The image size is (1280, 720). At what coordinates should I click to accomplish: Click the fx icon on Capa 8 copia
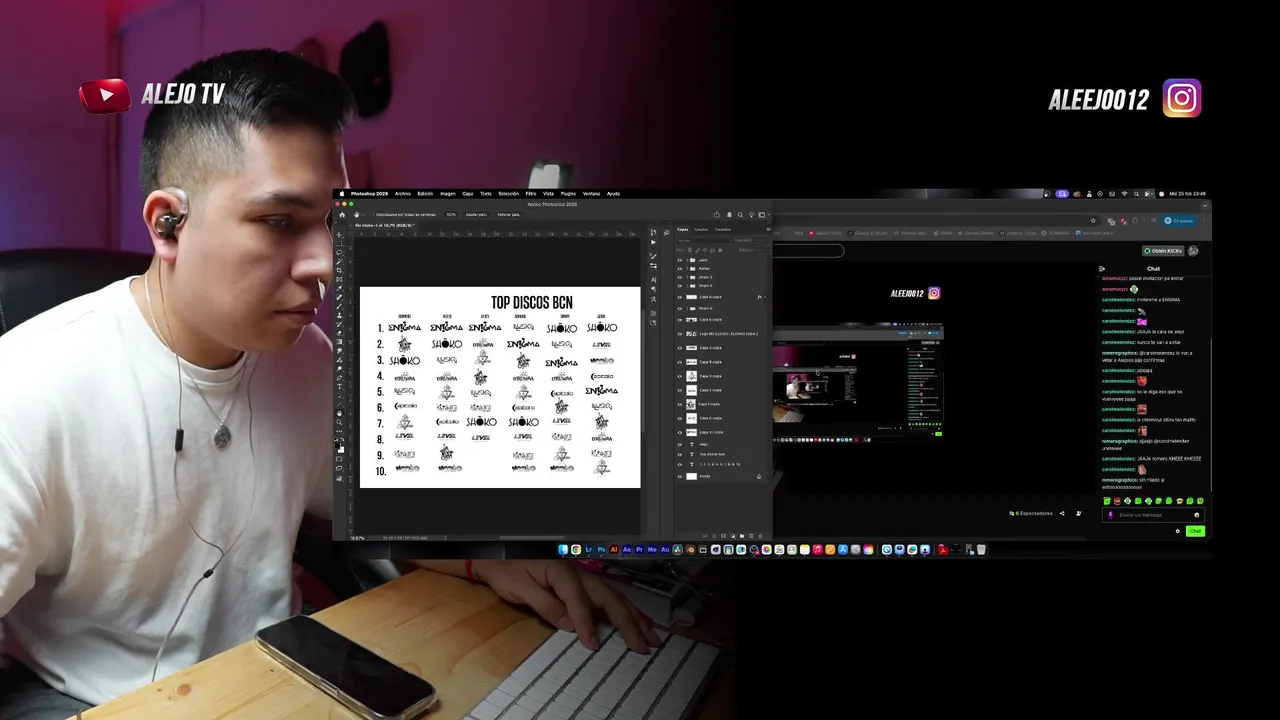pyautogui.click(x=759, y=297)
